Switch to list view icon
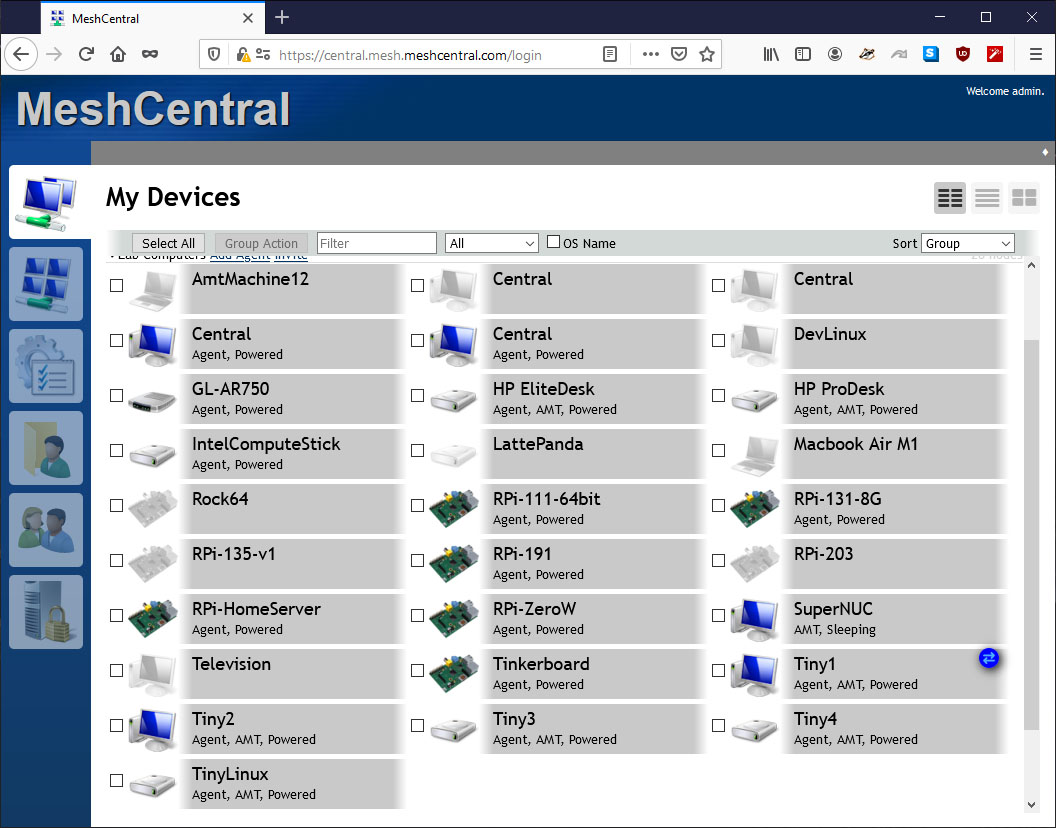 [x=987, y=198]
